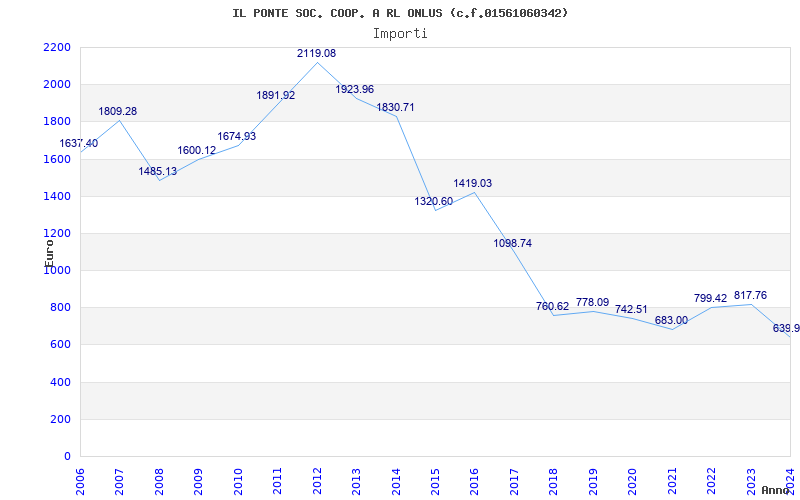Image resolution: width=800 pixels, height=500 pixels.
Task: Select the 1485.13 data label
Action: (158, 171)
